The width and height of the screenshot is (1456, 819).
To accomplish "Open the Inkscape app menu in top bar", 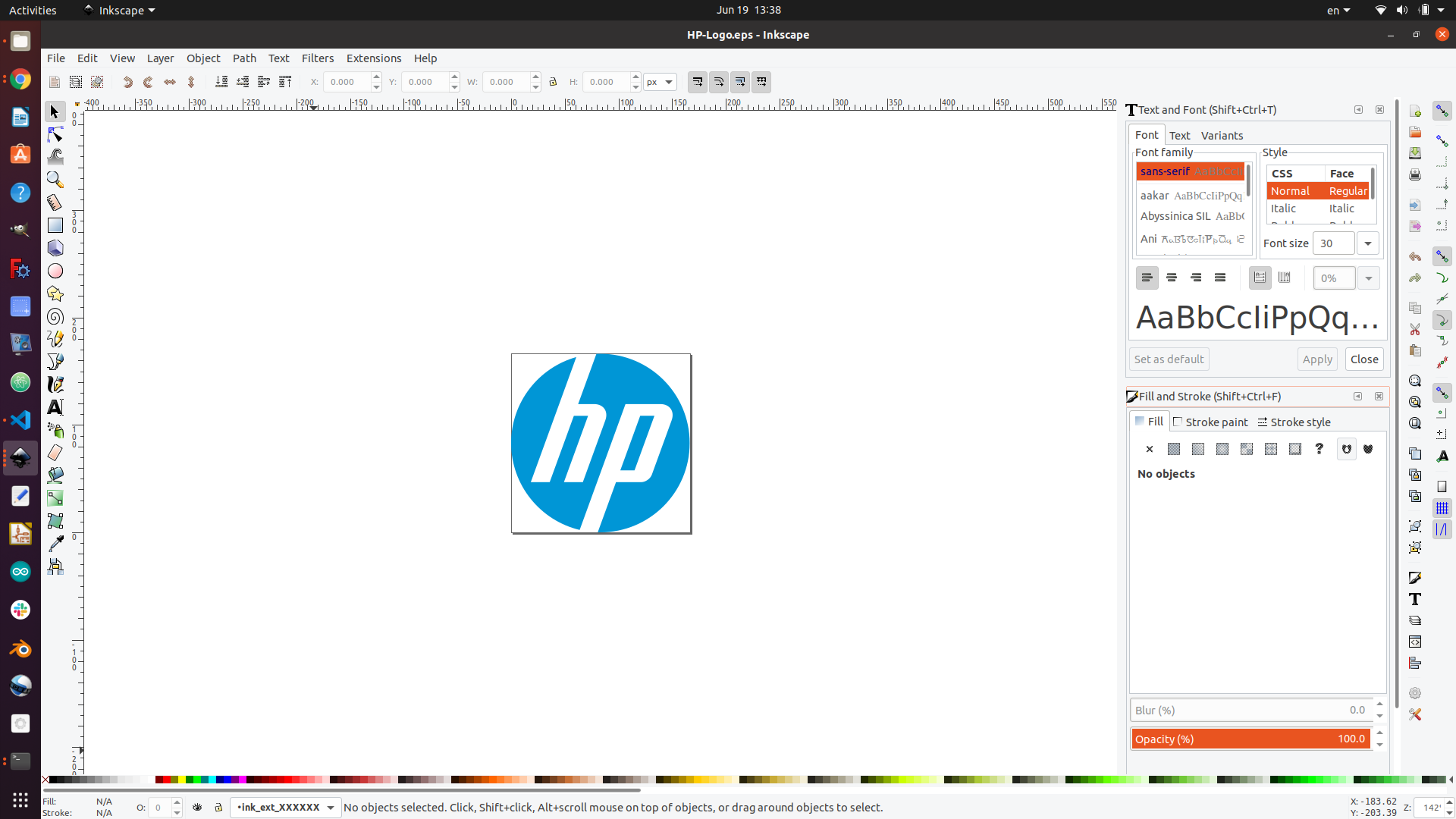I will (120, 10).
